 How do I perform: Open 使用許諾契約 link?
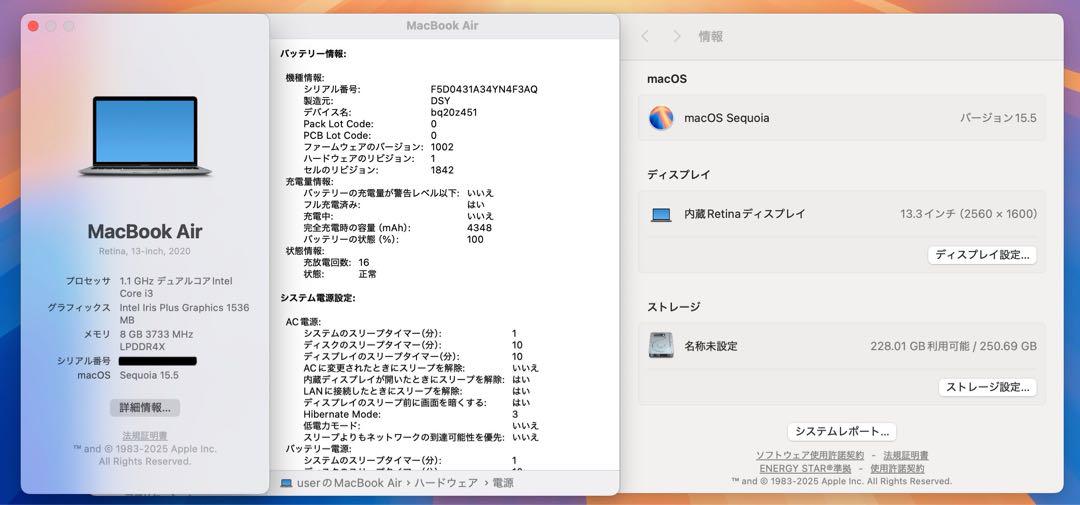897,468
